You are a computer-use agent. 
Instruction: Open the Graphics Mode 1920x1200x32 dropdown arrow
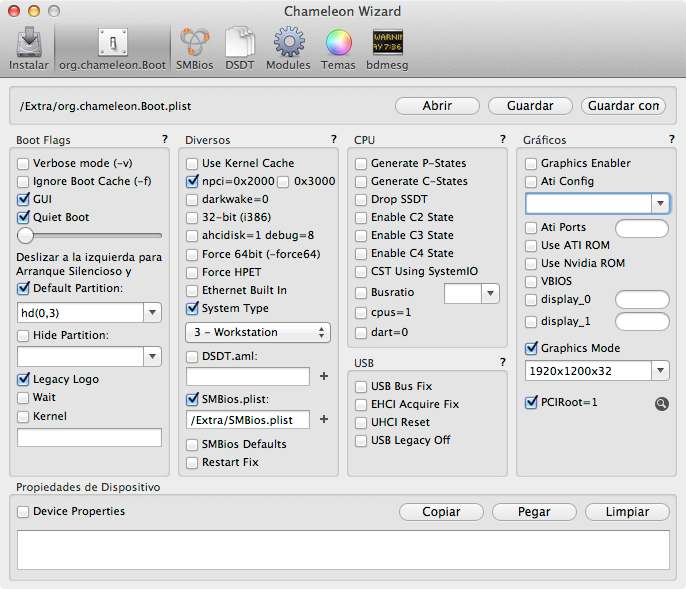click(x=660, y=371)
